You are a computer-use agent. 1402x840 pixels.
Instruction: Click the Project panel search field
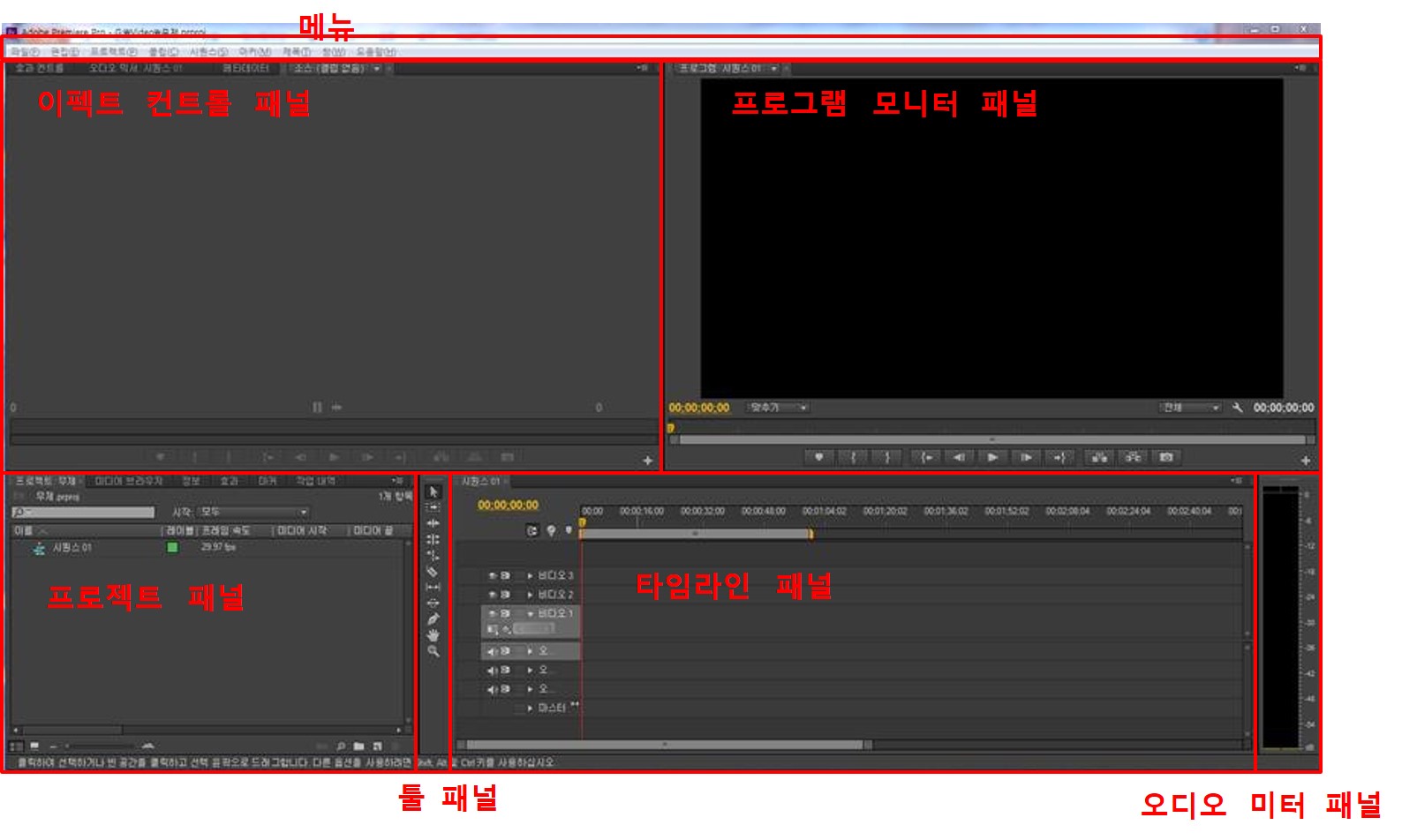coord(83,512)
